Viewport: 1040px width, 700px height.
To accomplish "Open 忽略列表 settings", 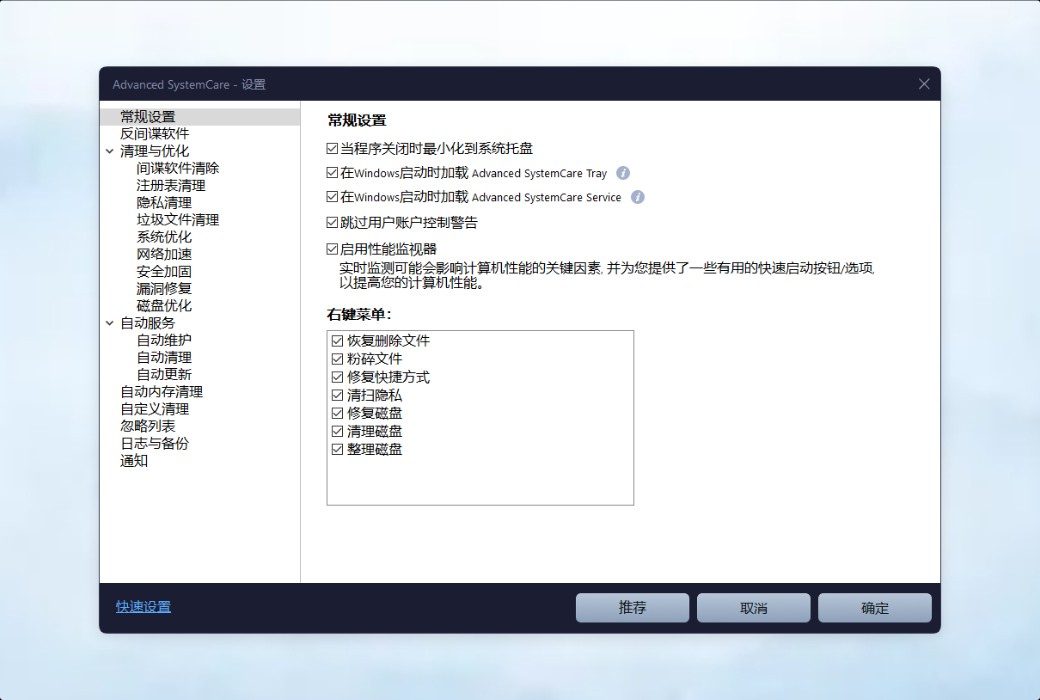I will tap(148, 427).
